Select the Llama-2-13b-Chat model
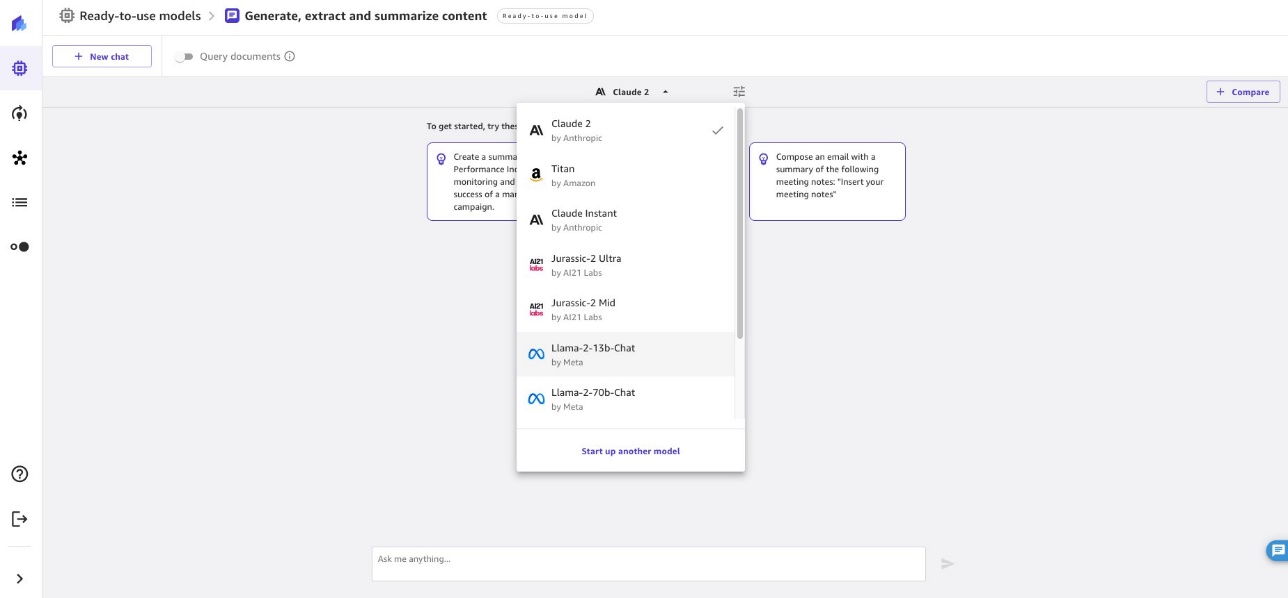Screen dimensions: 1288x598 click(x=626, y=354)
